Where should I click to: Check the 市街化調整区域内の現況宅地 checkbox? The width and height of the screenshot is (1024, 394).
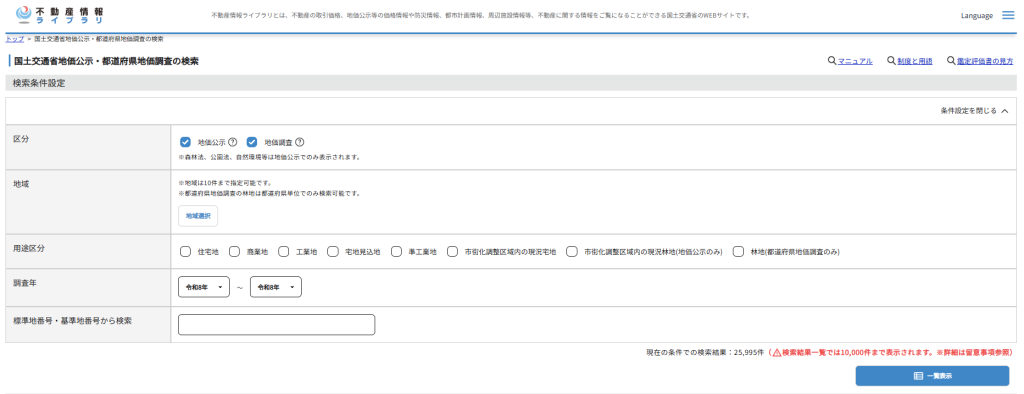453,252
